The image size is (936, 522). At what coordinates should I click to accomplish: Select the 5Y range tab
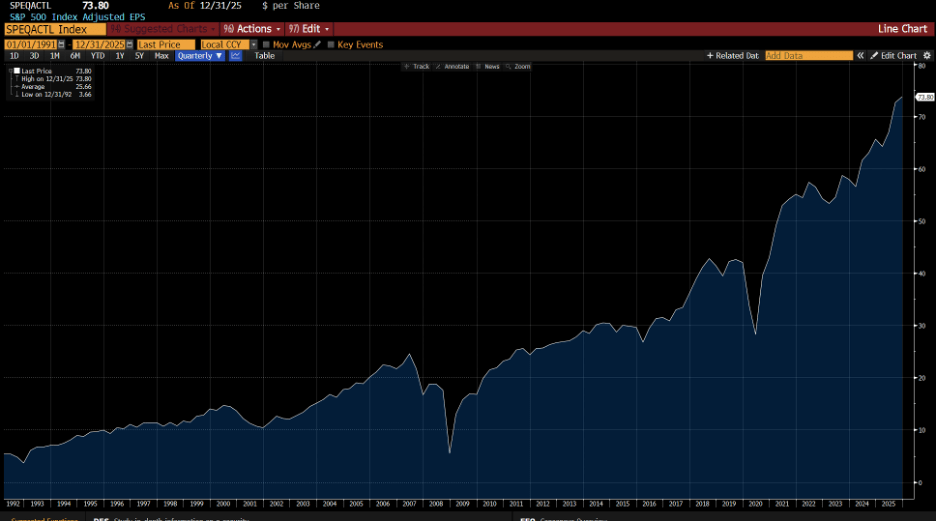point(140,56)
